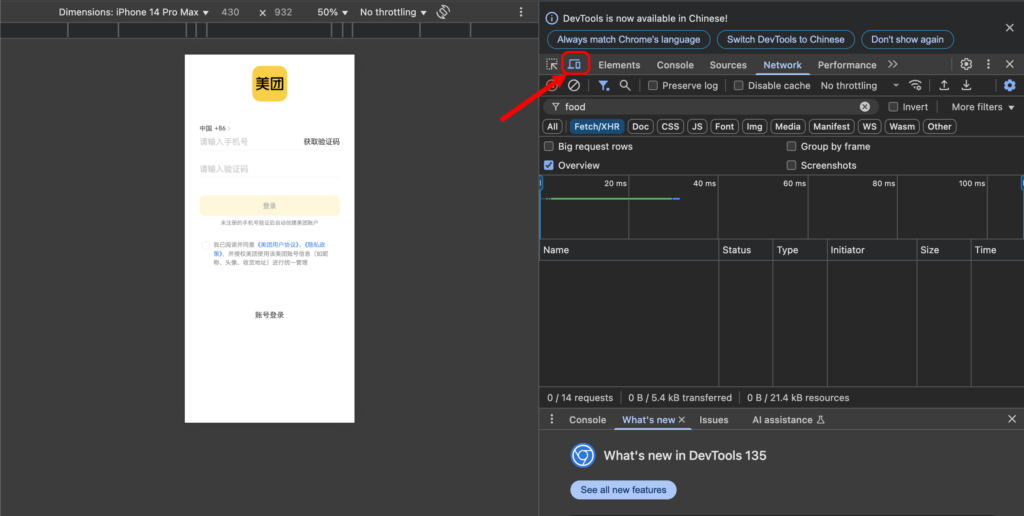The height and width of the screenshot is (516, 1024).
Task: Clear the network log
Action: [574, 86]
